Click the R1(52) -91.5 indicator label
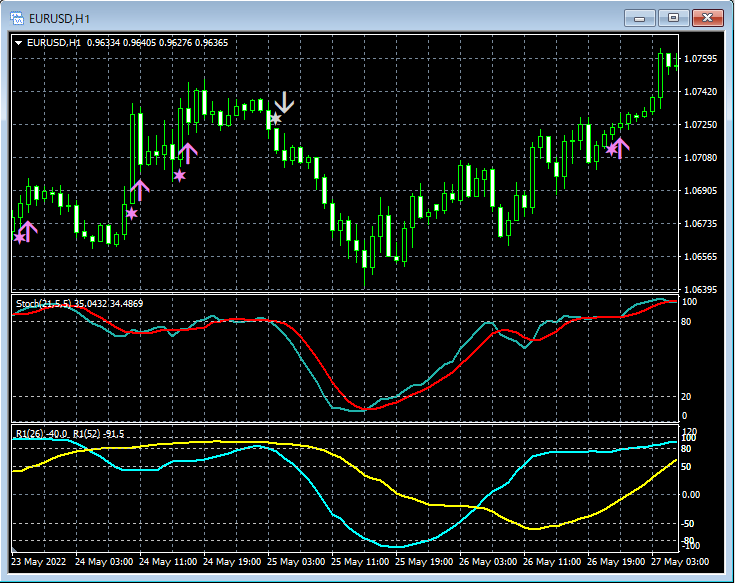 [99, 434]
